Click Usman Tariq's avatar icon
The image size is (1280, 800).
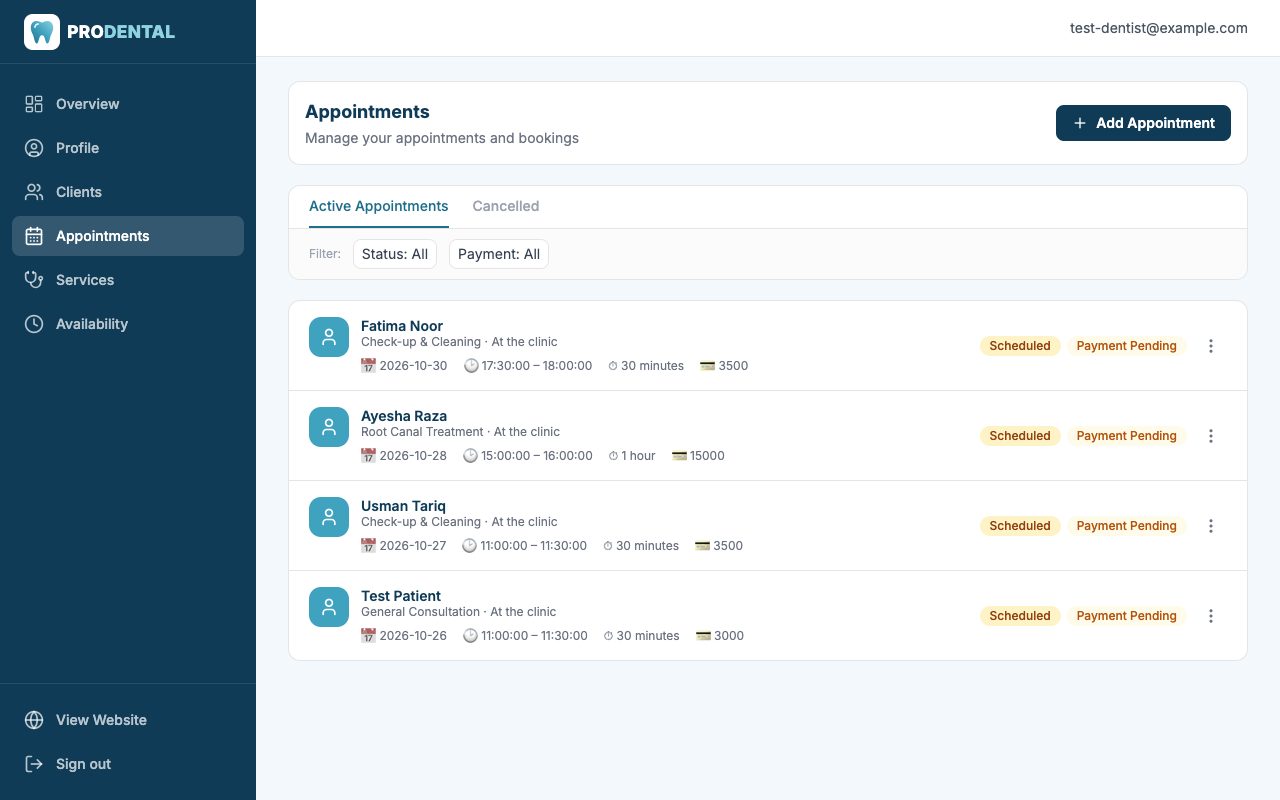(x=329, y=517)
